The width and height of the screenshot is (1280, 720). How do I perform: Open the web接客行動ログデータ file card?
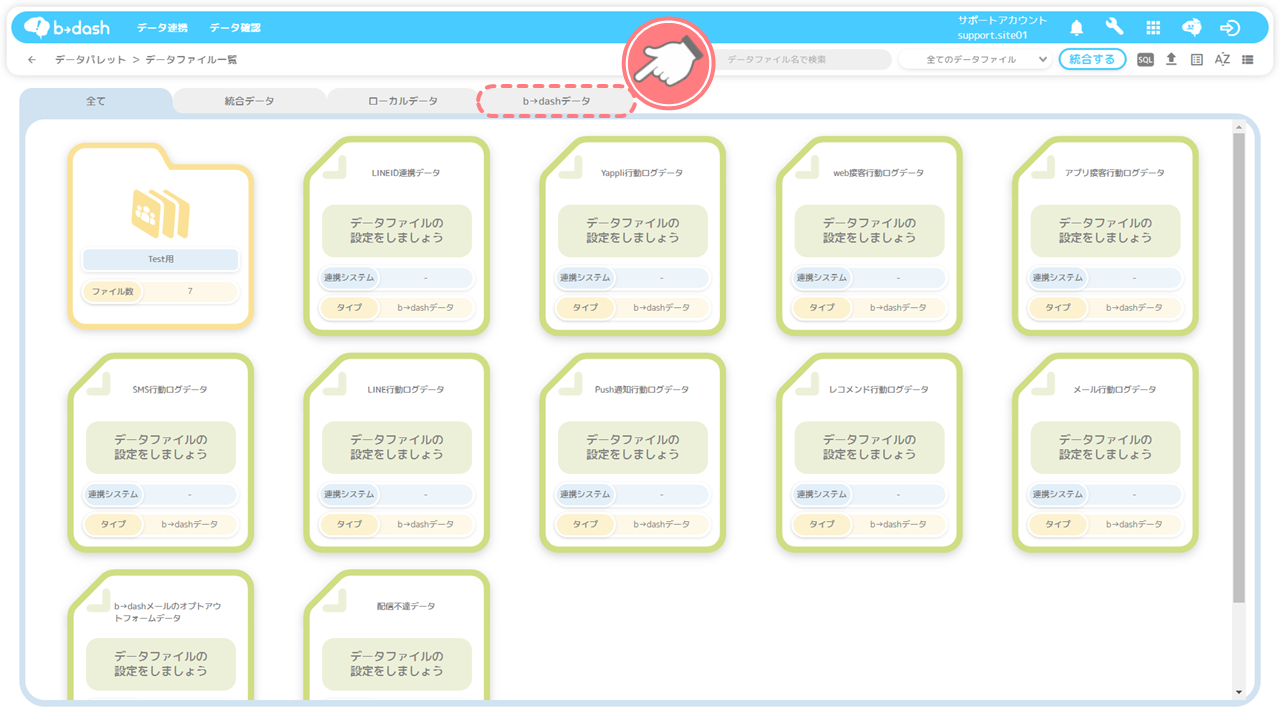coord(869,235)
